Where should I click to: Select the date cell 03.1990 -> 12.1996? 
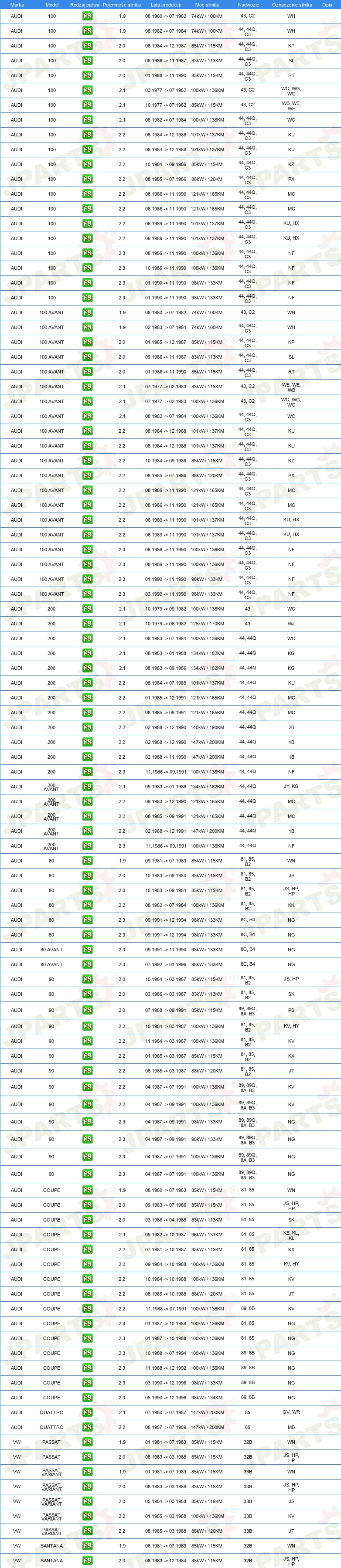pyautogui.click(x=166, y=1382)
